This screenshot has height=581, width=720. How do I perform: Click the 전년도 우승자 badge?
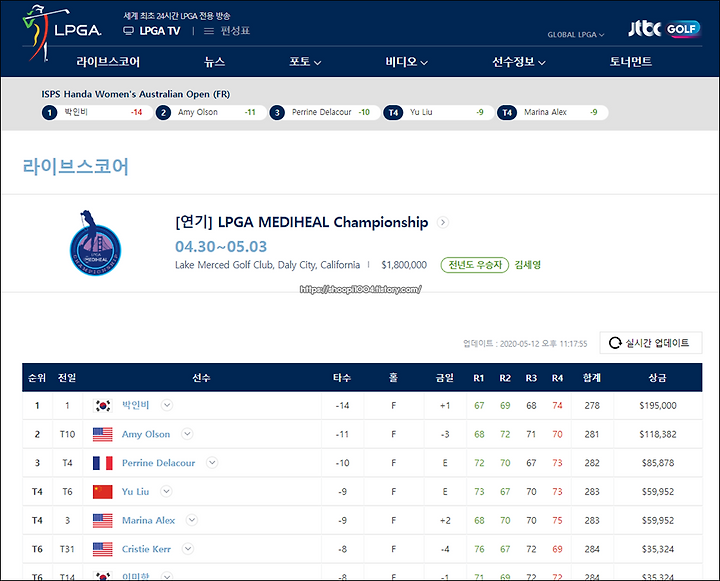[475, 265]
